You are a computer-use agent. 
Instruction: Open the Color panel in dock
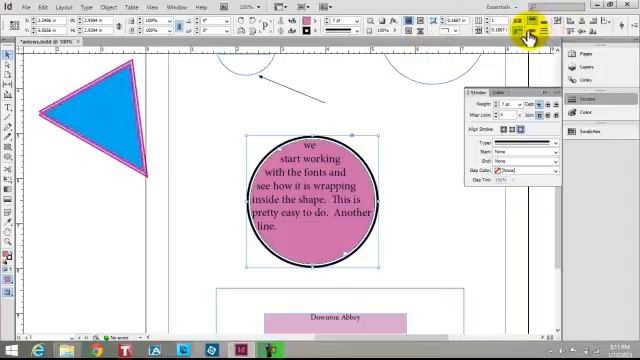coord(586,112)
